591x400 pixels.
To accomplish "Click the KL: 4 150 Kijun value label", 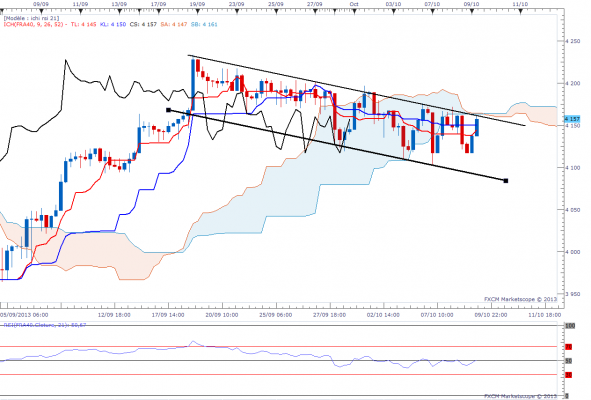I will point(113,25).
